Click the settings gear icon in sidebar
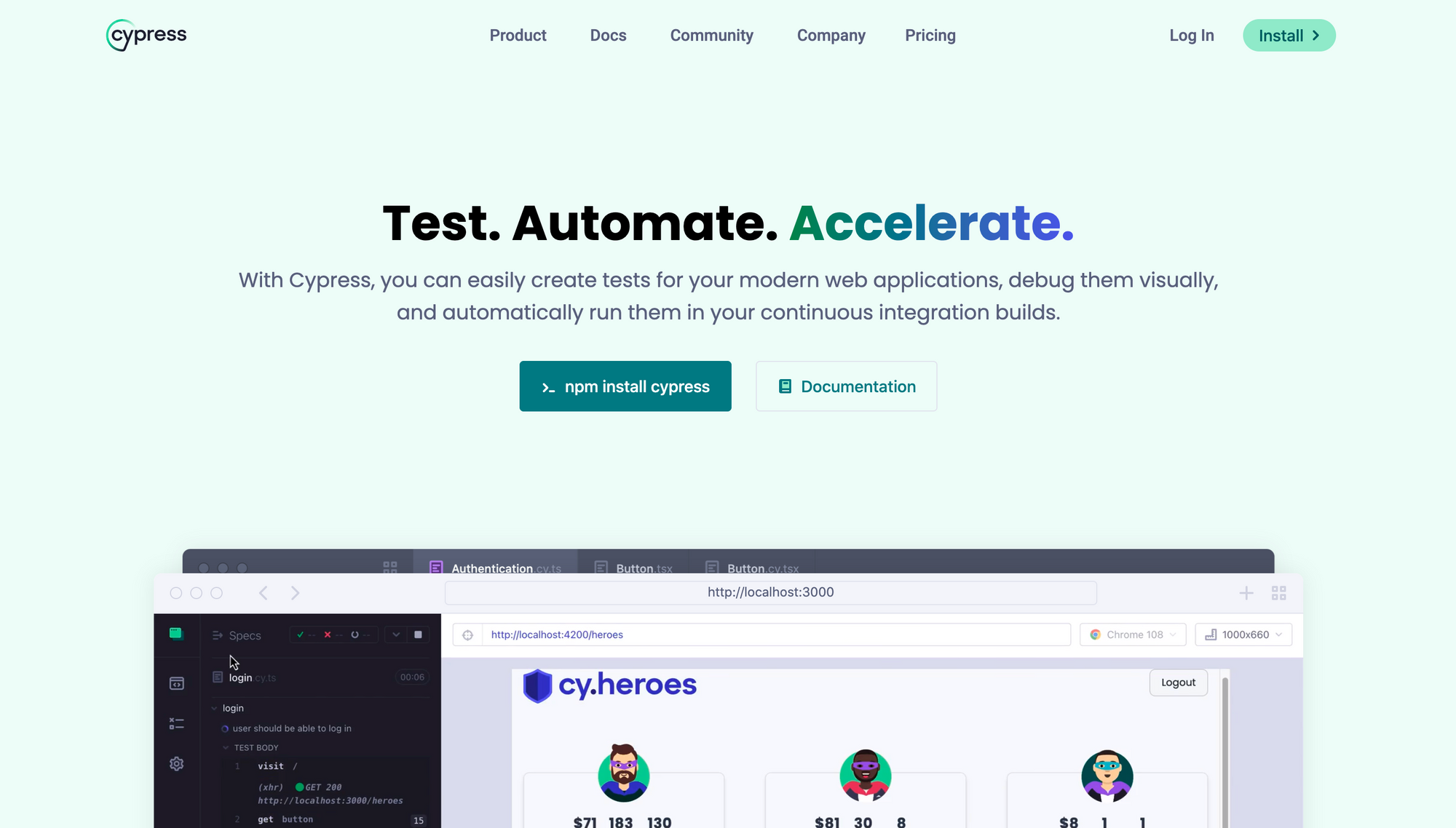 click(x=176, y=763)
